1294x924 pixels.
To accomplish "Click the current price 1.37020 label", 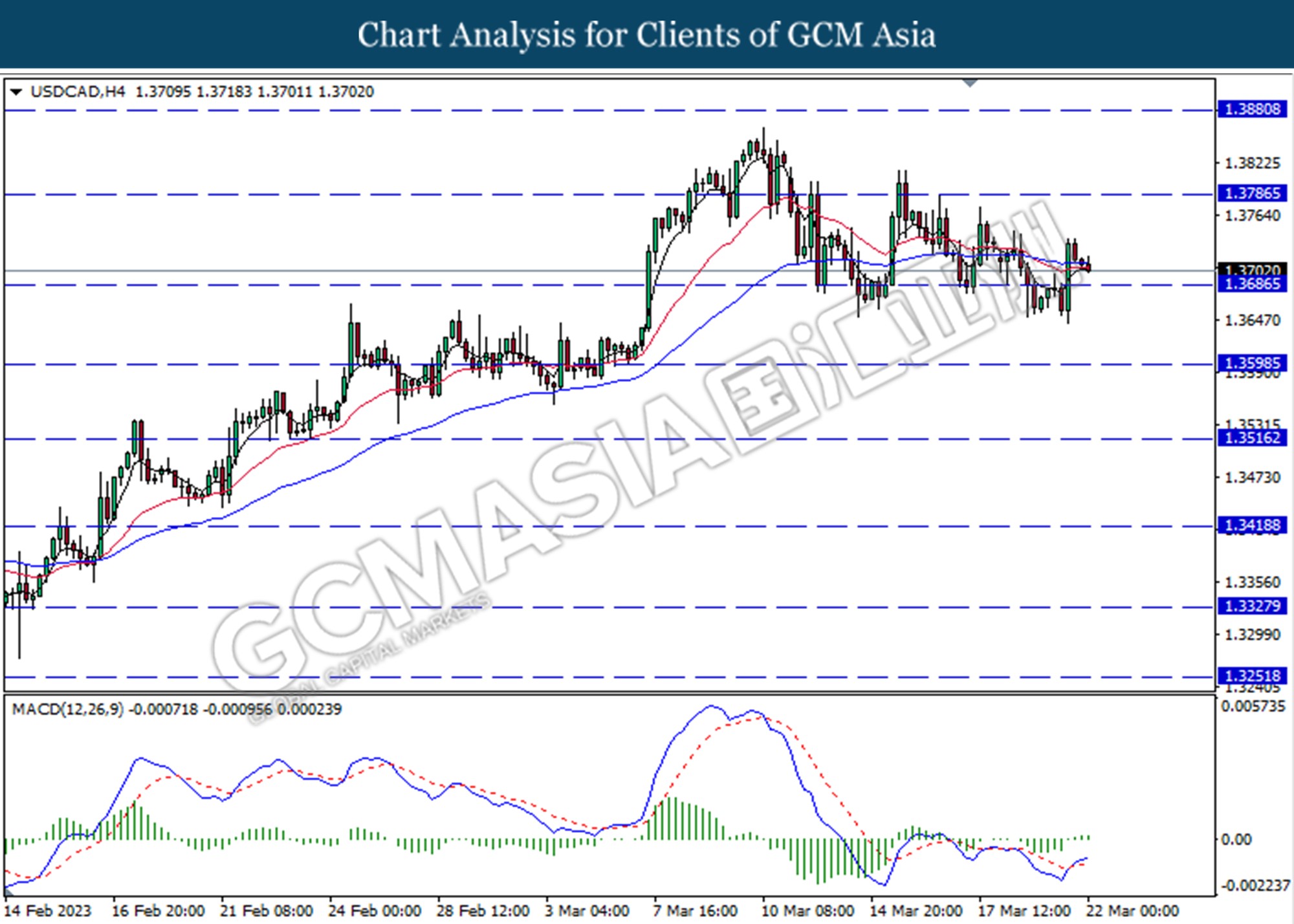I will coord(1252,269).
